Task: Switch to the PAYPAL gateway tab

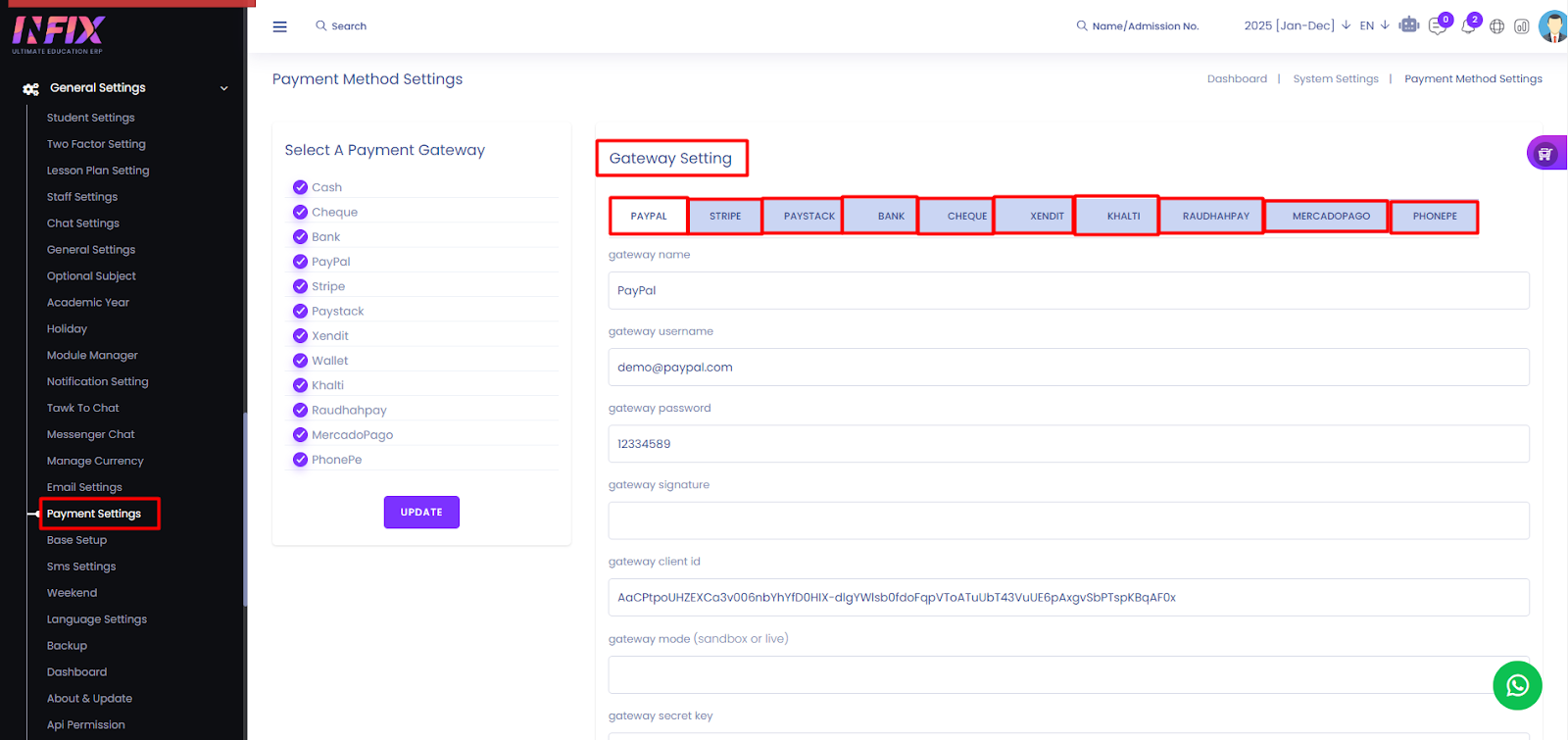Action: click(649, 216)
